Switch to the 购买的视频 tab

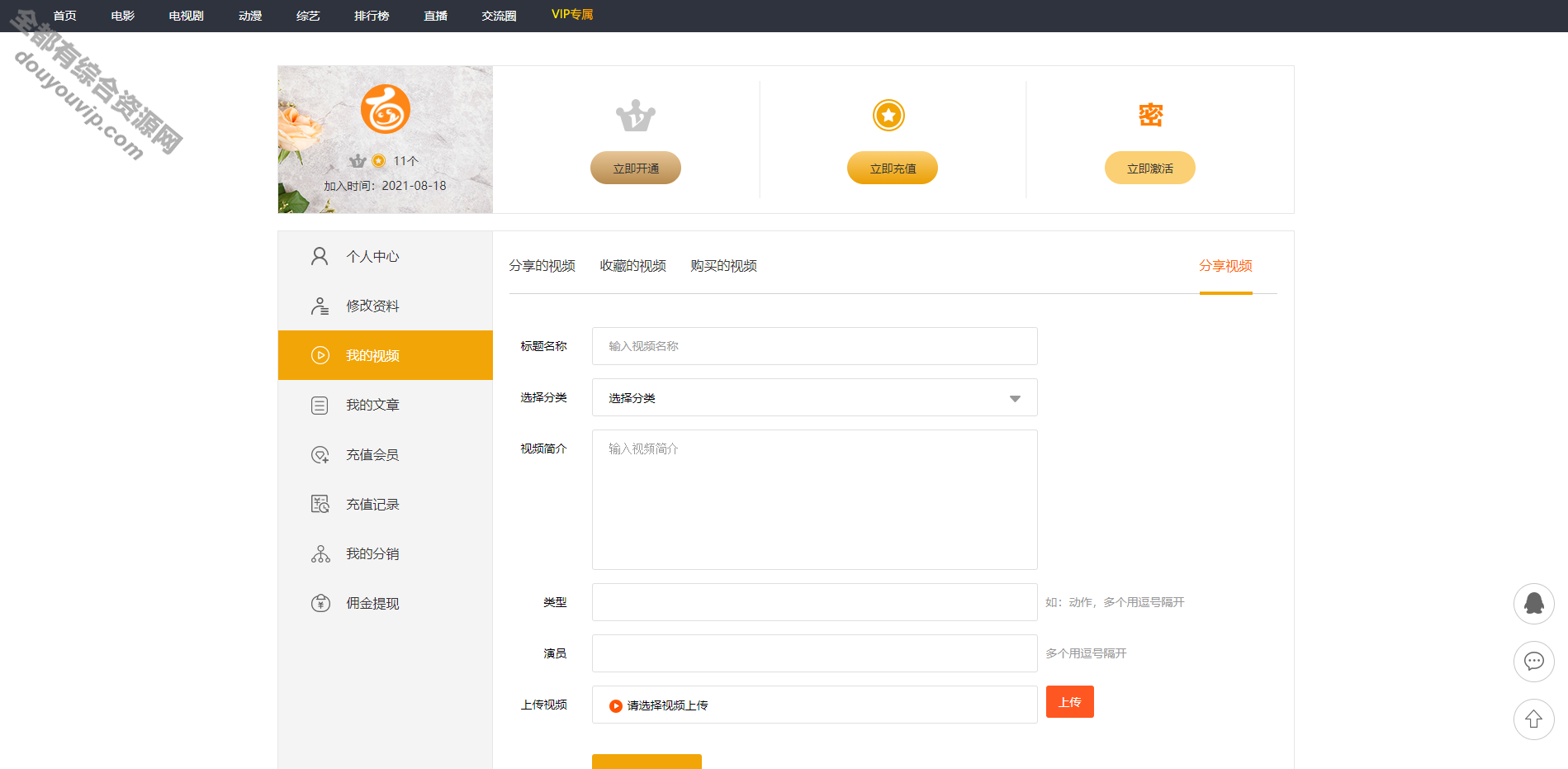(723, 266)
